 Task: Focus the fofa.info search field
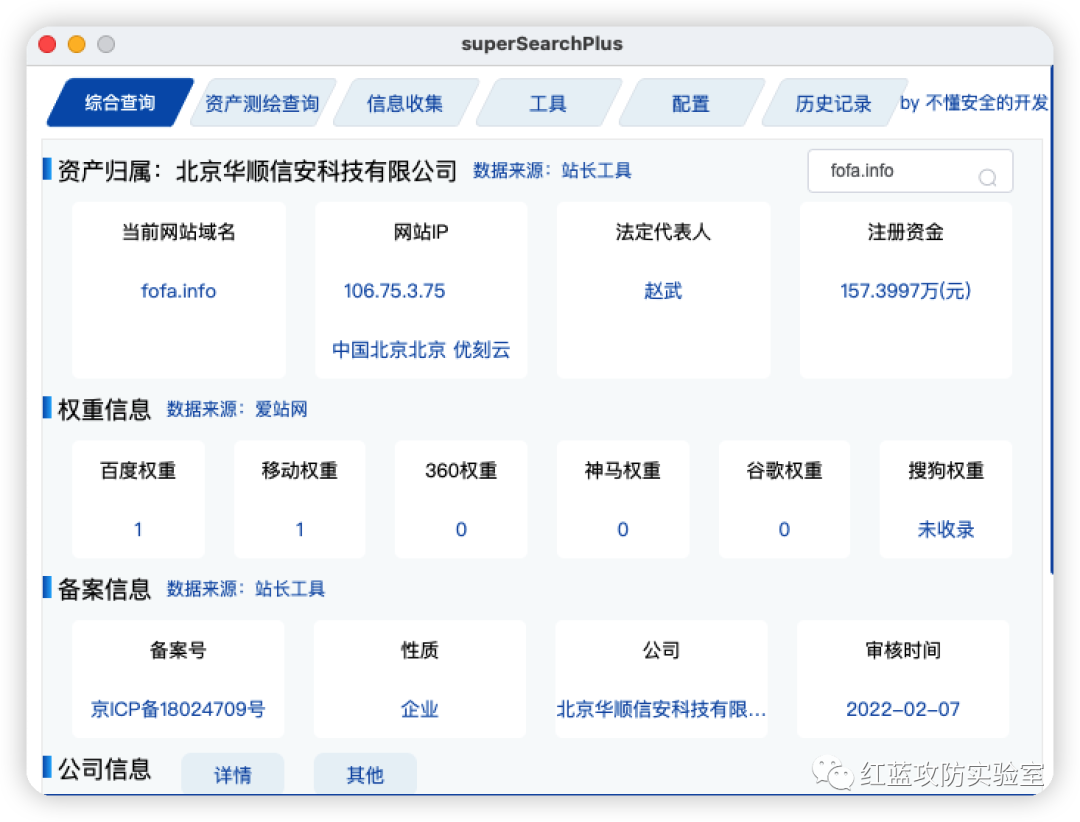[909, 171]
